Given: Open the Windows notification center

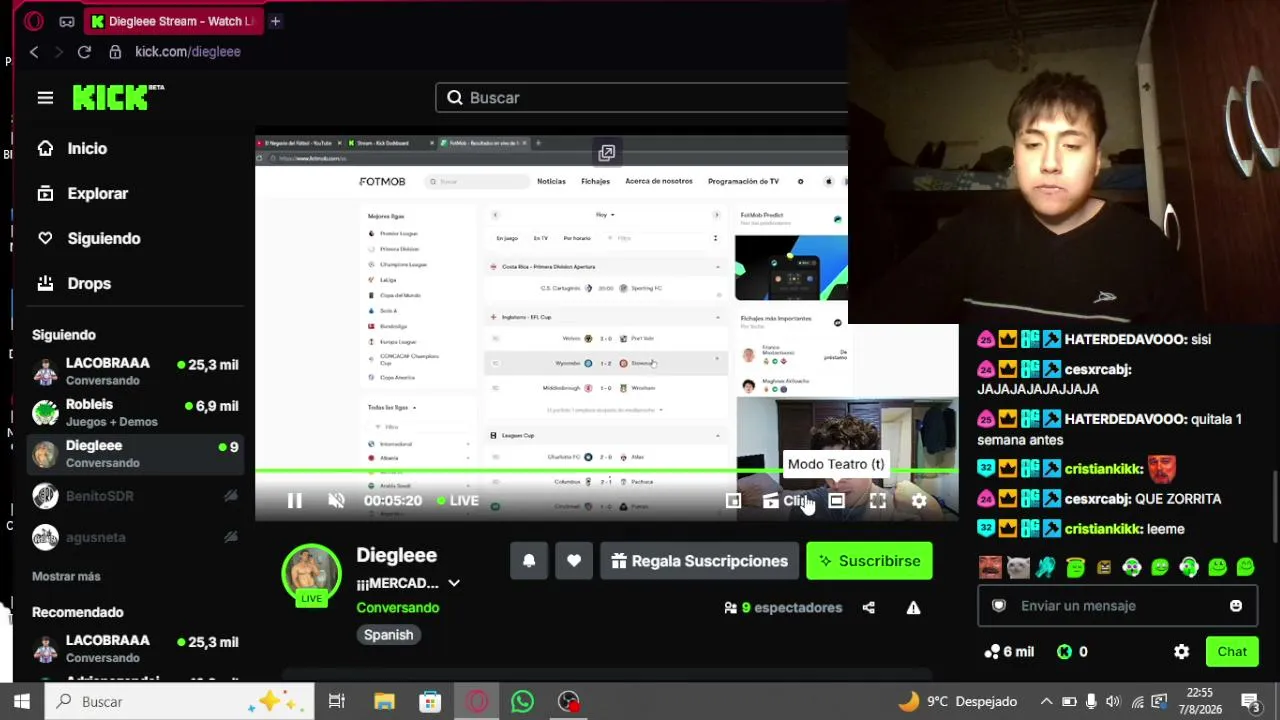Looking at the screenshot, I should point(1249,702).
